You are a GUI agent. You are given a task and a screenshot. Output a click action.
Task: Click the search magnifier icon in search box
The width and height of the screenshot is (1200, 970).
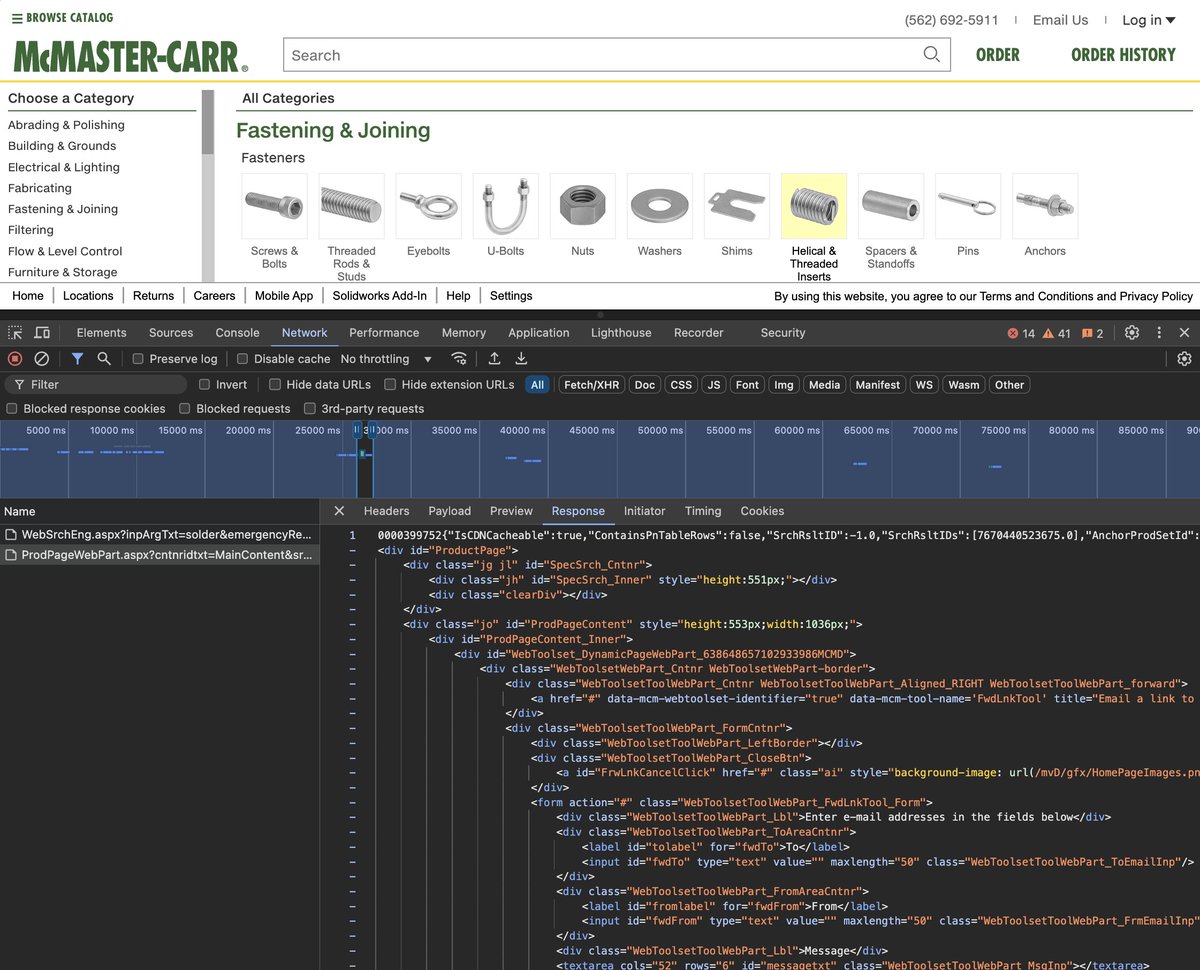coord(931,54)
